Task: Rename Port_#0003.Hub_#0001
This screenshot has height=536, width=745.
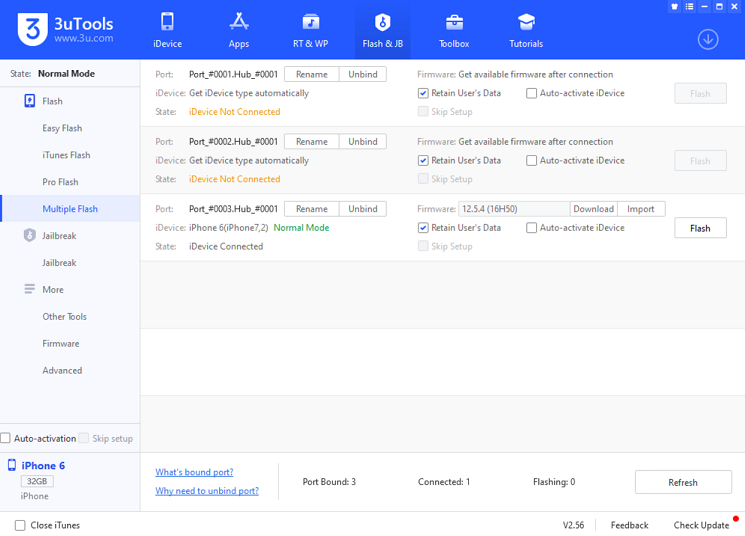Action: [x=312, y=209]
